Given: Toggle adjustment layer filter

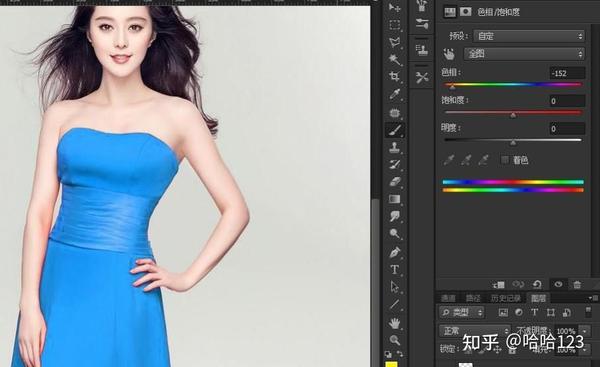Looking at the screenshot, I should coord(519,313).
